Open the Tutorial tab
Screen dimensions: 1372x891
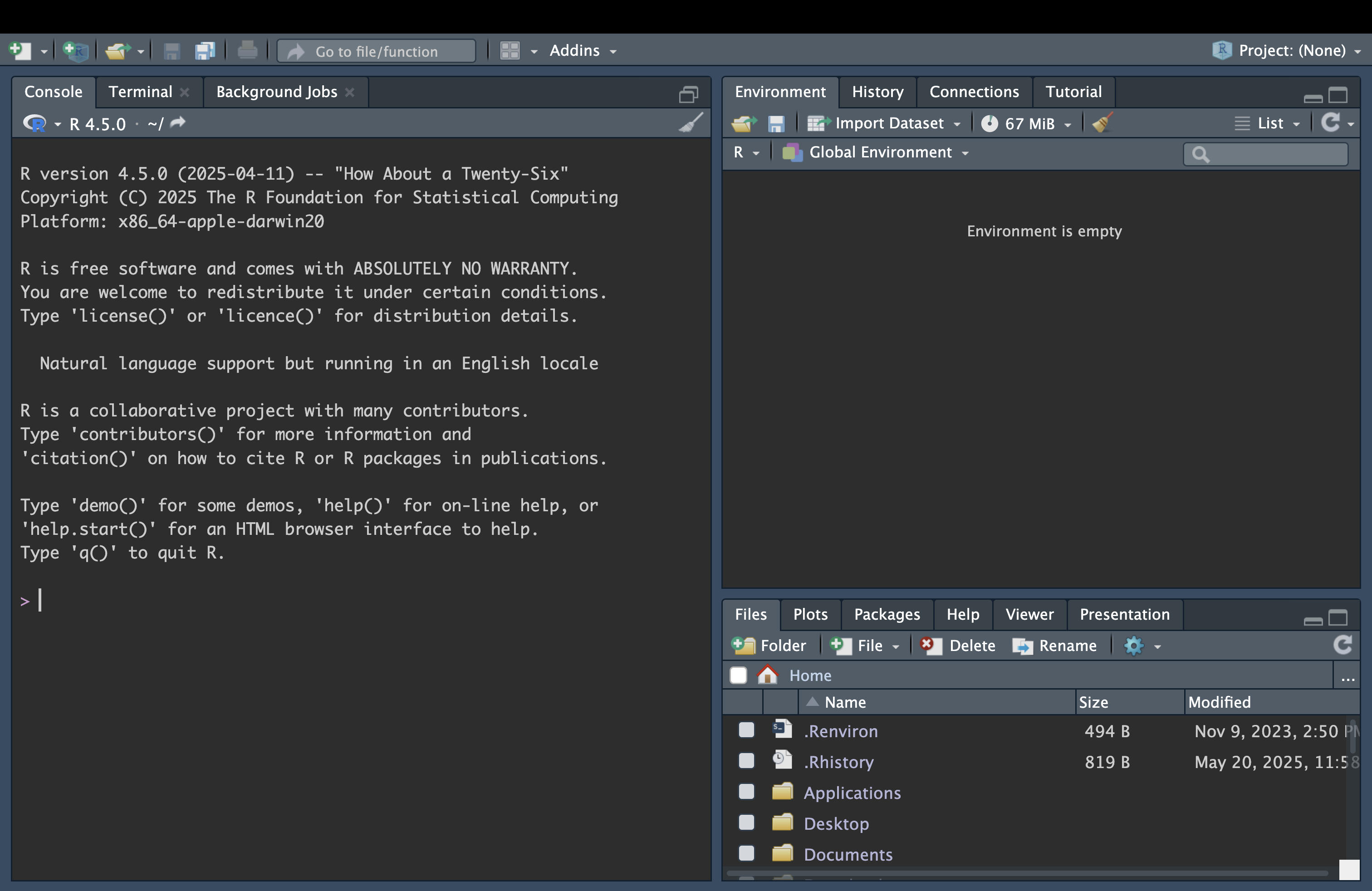point(1073,92)
